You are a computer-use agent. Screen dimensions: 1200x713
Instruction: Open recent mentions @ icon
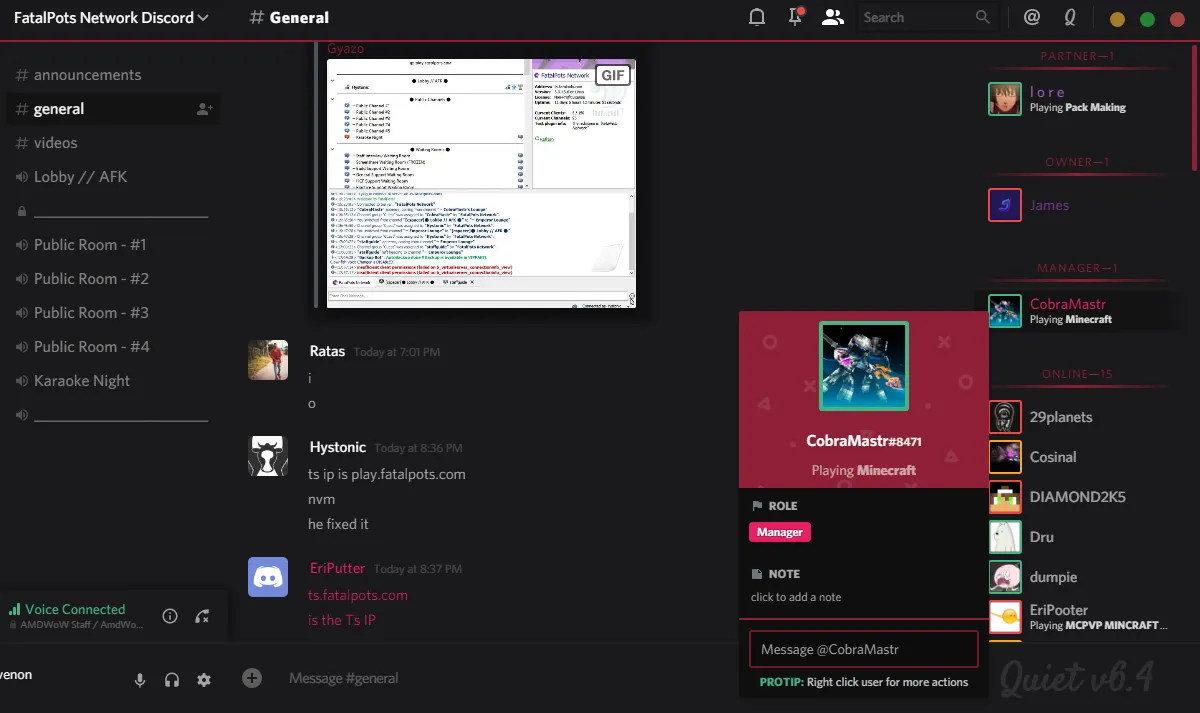coord(1032,17)
